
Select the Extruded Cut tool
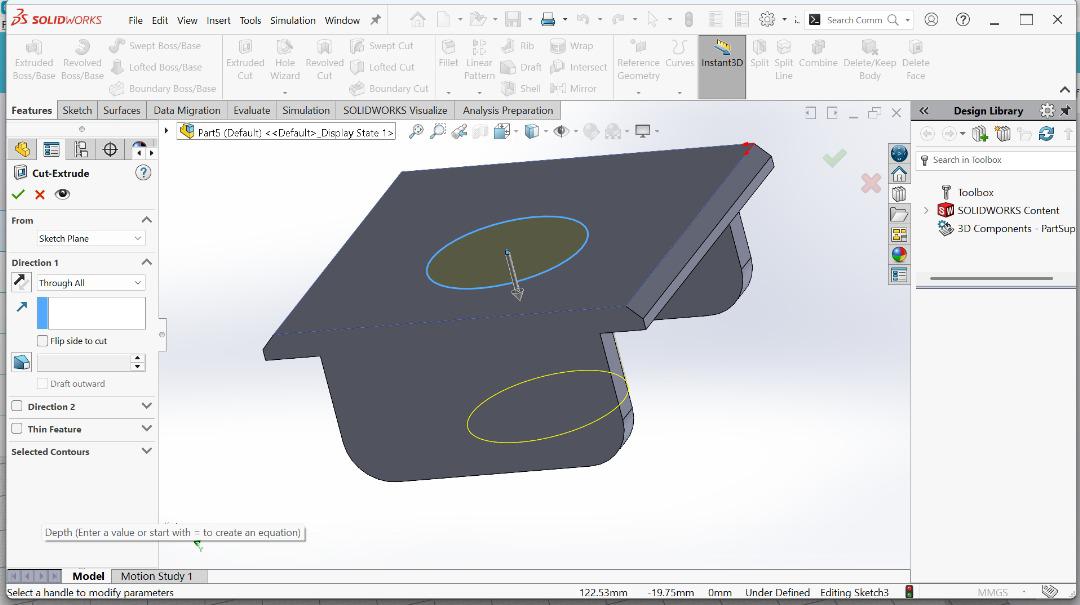tap(245, 60)
